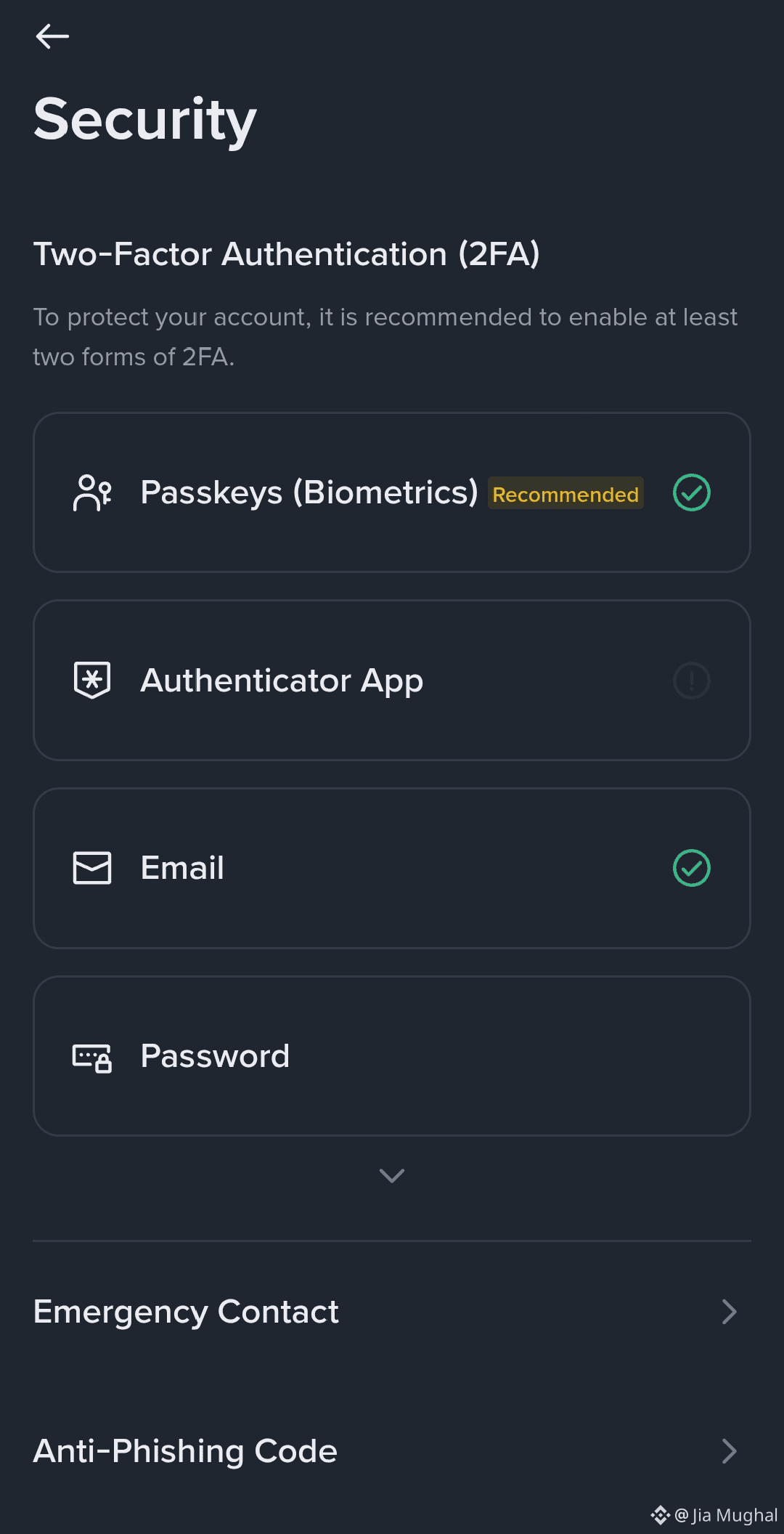Select the Anti-Phishing Code menu item

pos(186,1451)
